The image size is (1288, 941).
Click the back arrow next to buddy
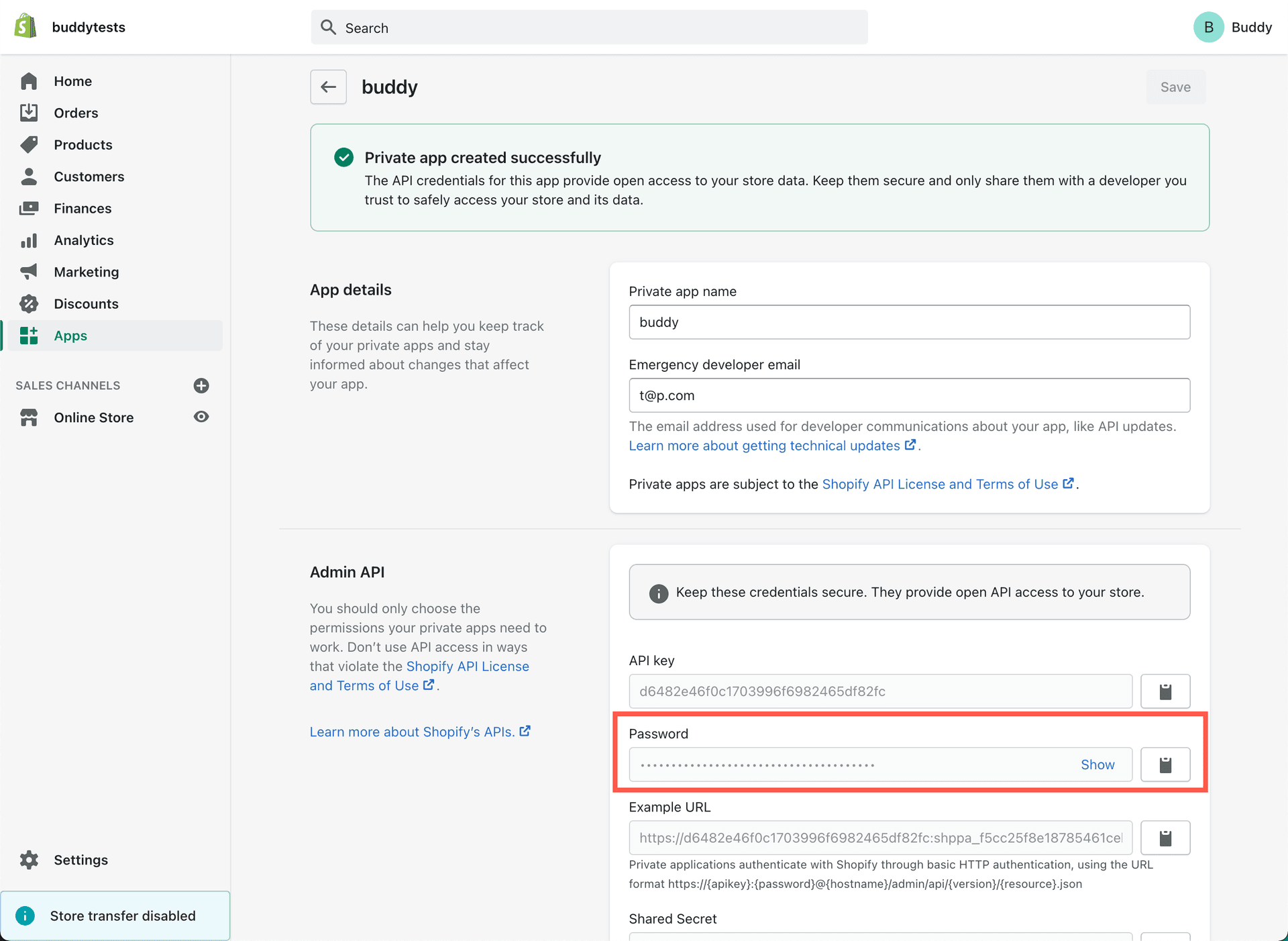click(328, 87)
